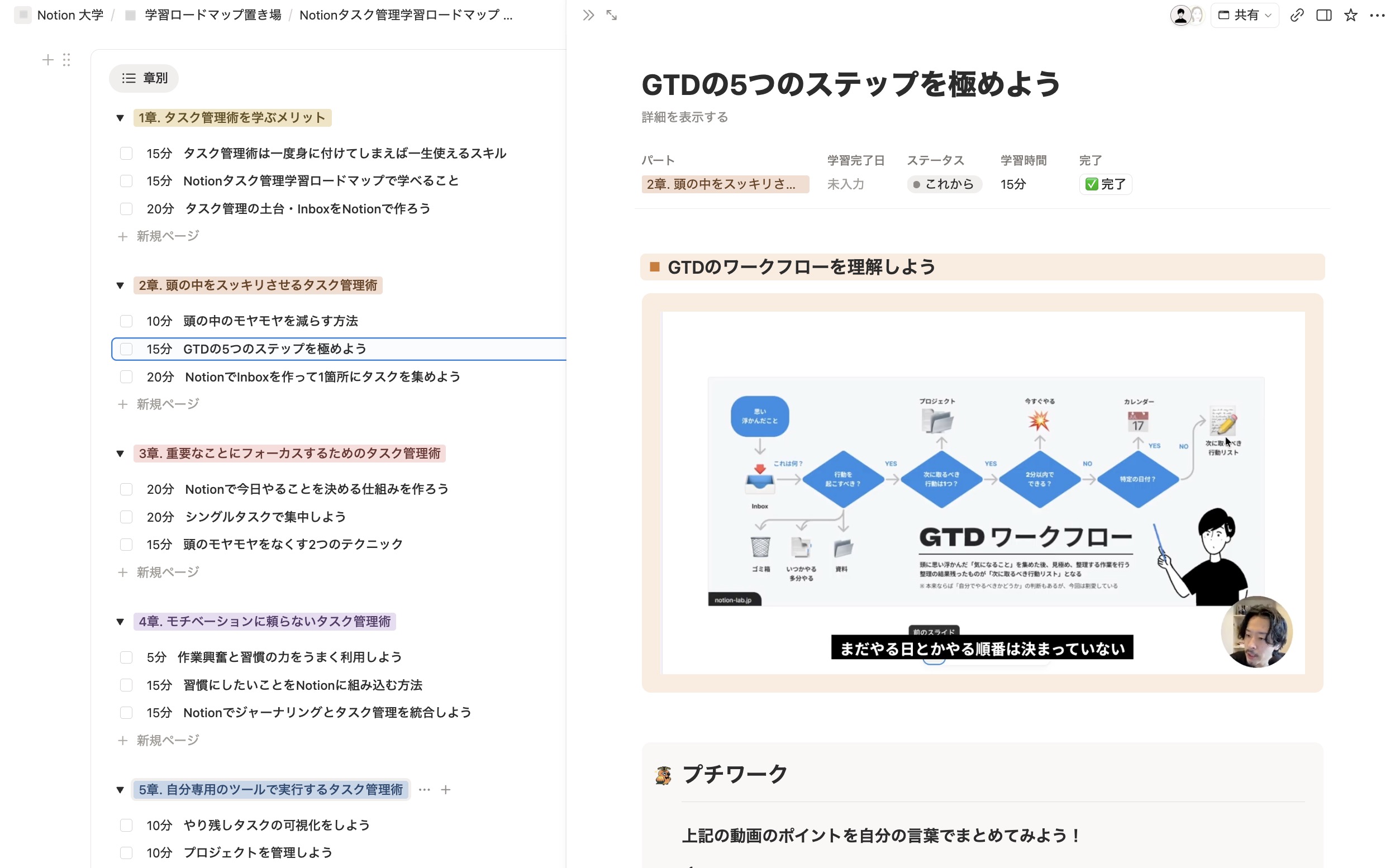Viewport: 1390px width, 868px height.
Task: Add a page to 5章 with plus icon
Action: [445, 790]
